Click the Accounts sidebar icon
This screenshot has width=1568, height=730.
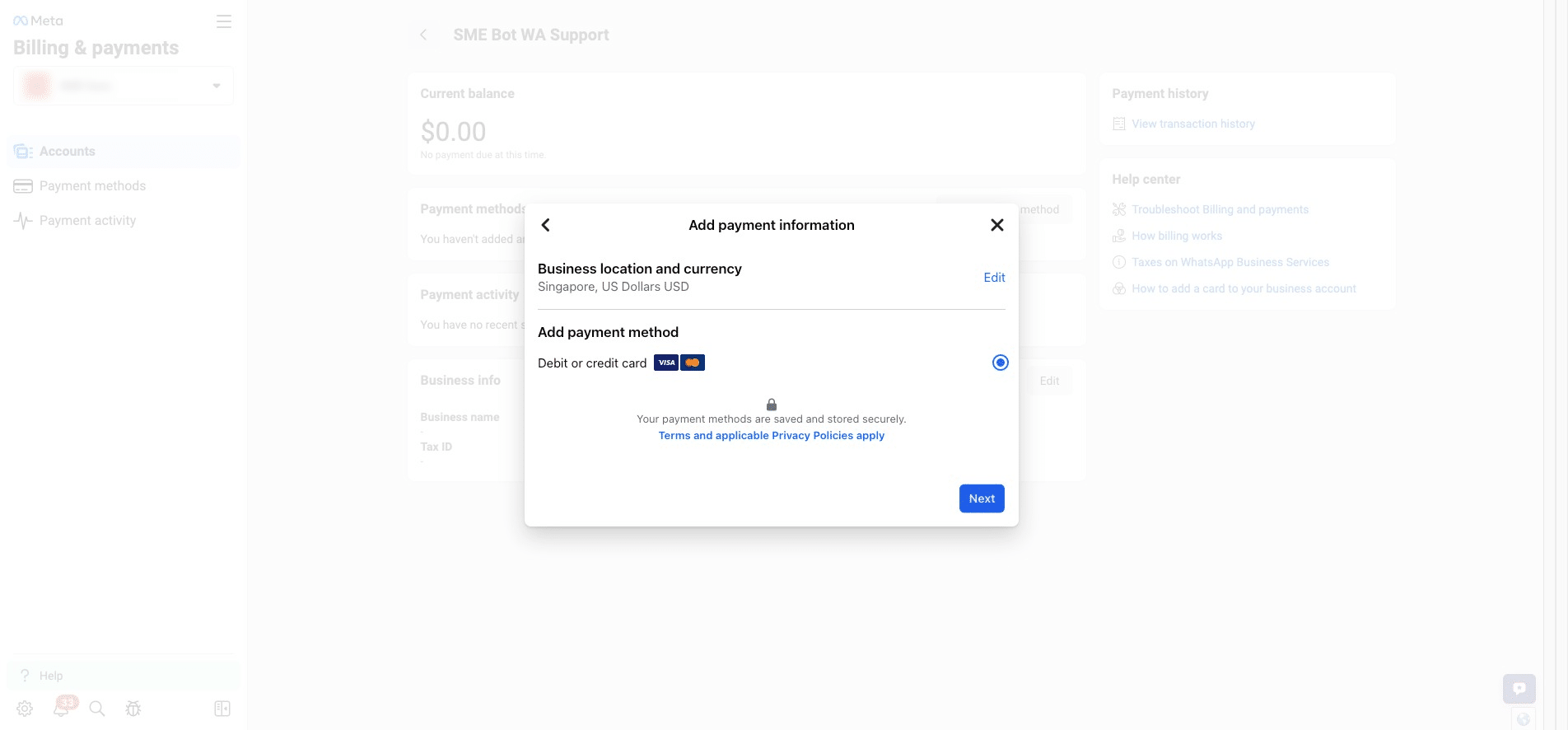click(23, 152)
